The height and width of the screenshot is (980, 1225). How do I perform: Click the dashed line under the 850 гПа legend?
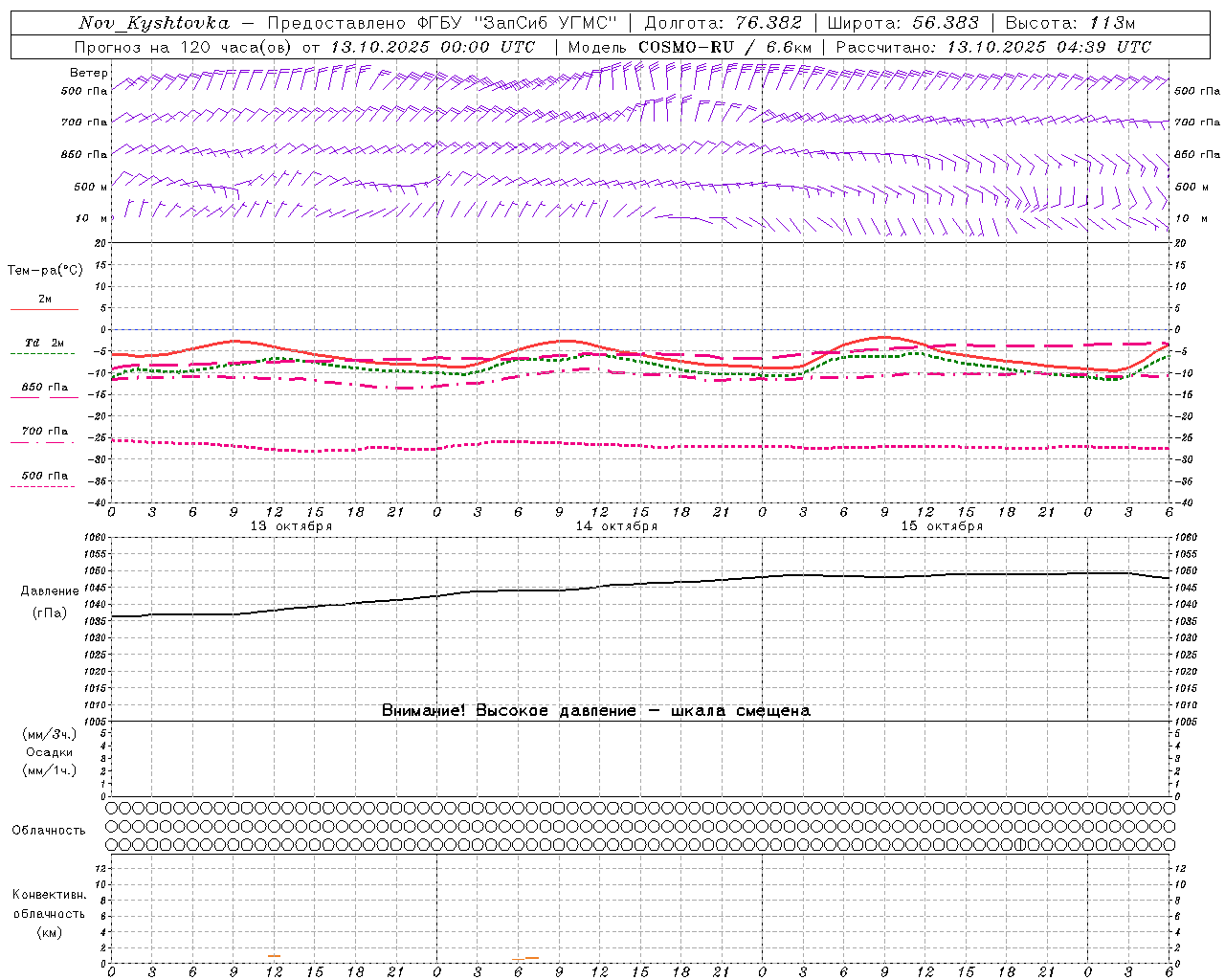44,397
